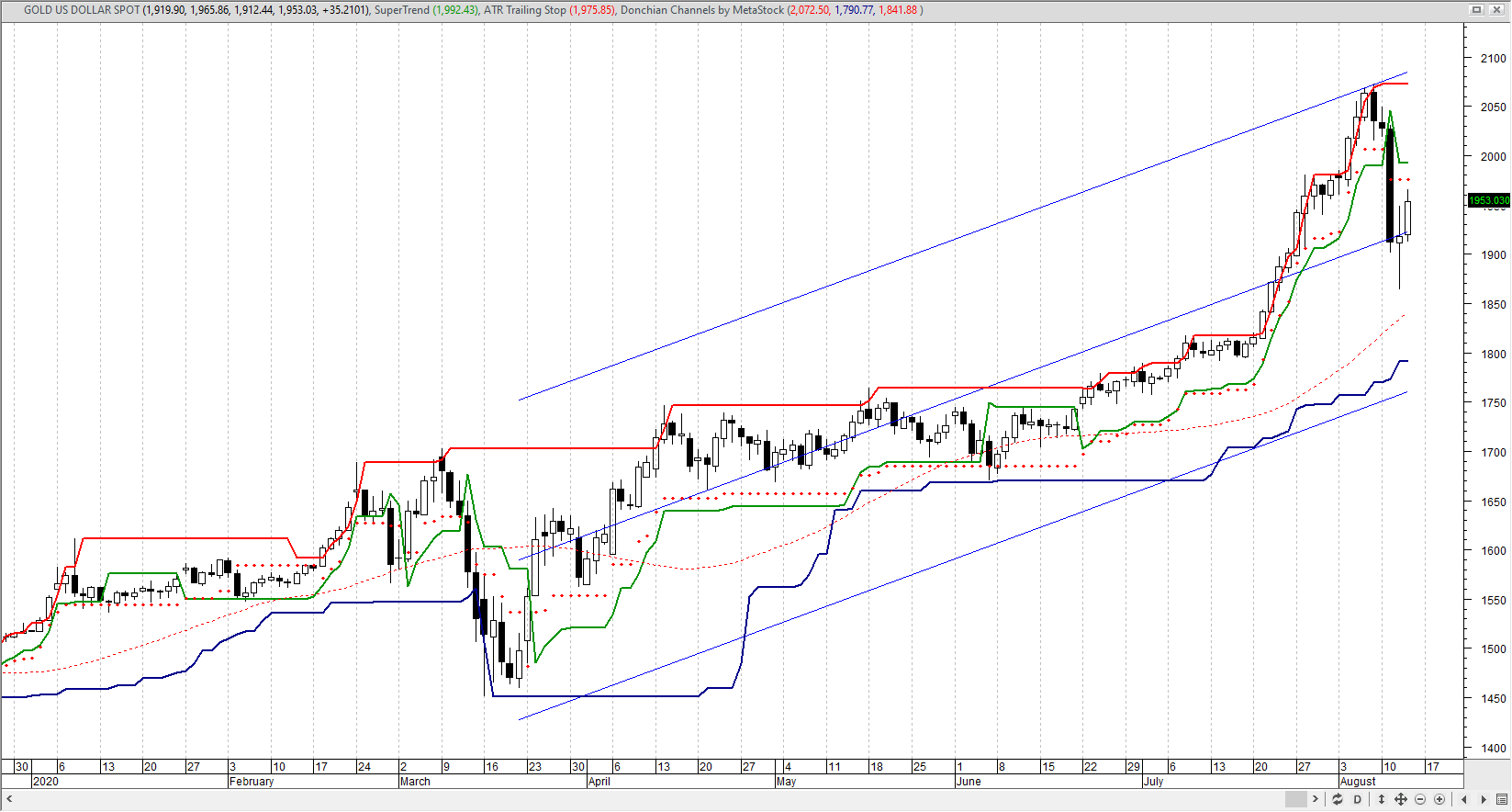Click the February month label on the date axis
1512x812 pixels.
(x=252, y=782)
